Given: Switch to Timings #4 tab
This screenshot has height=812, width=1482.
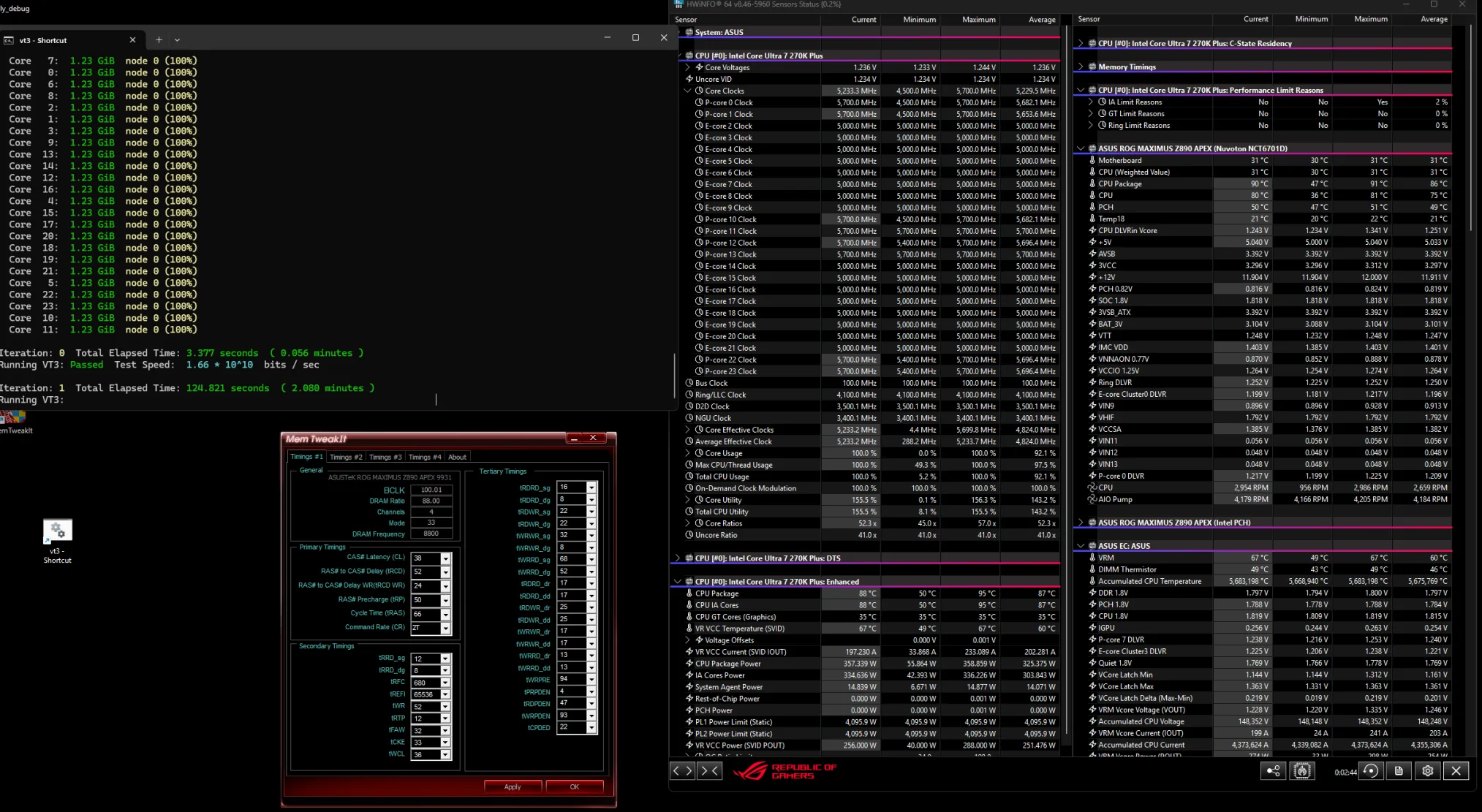Looking at the screenshot, I should 425,457.
